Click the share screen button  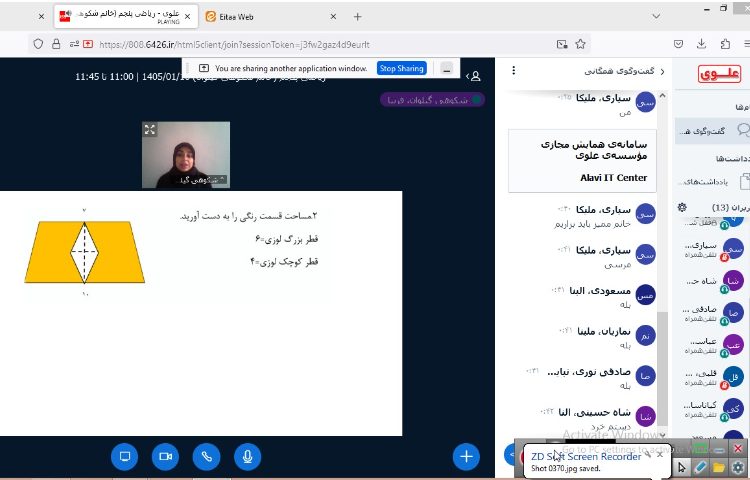124,457
